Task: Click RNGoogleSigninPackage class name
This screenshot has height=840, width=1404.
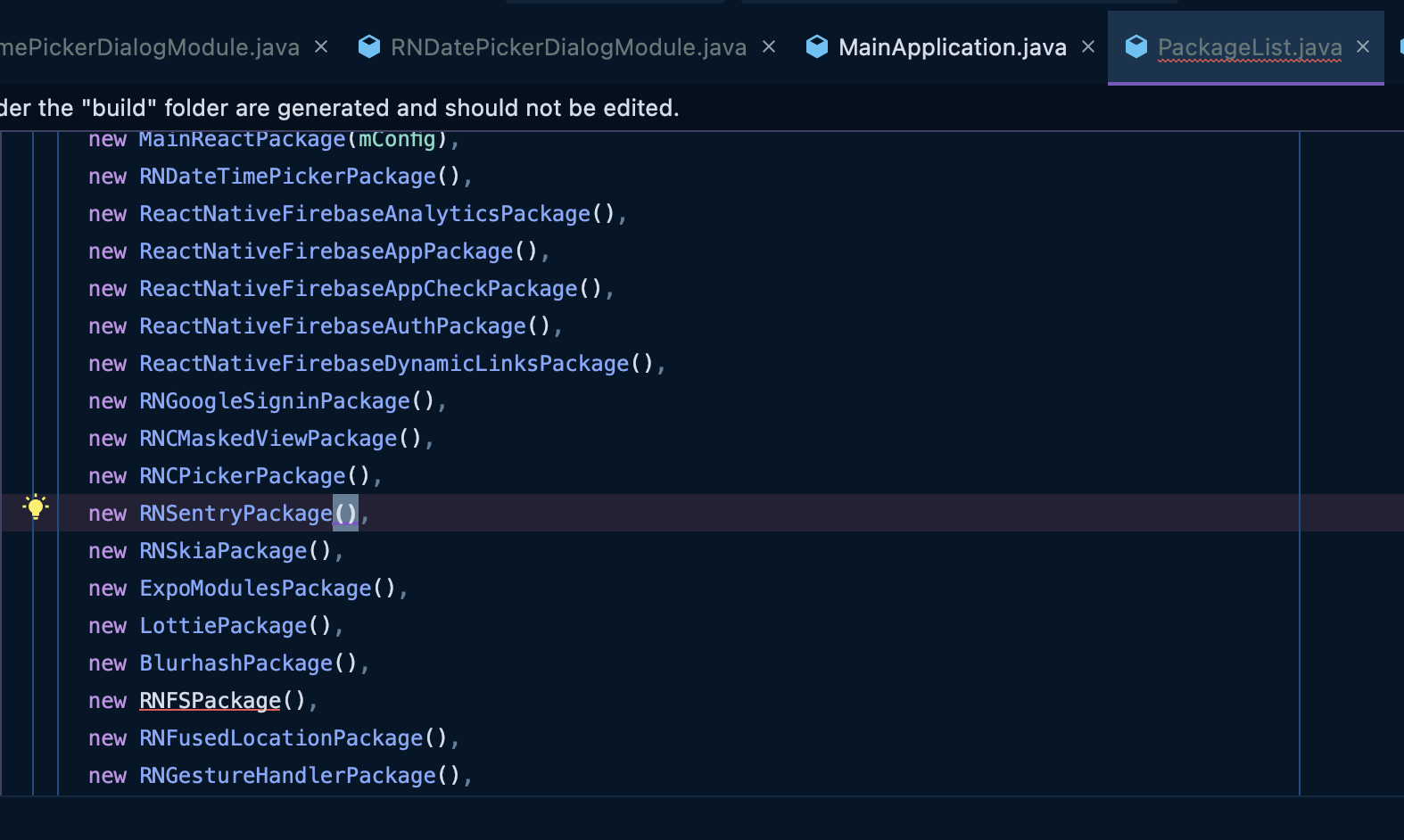Action: pyautogui.click(x=276, y=401)
